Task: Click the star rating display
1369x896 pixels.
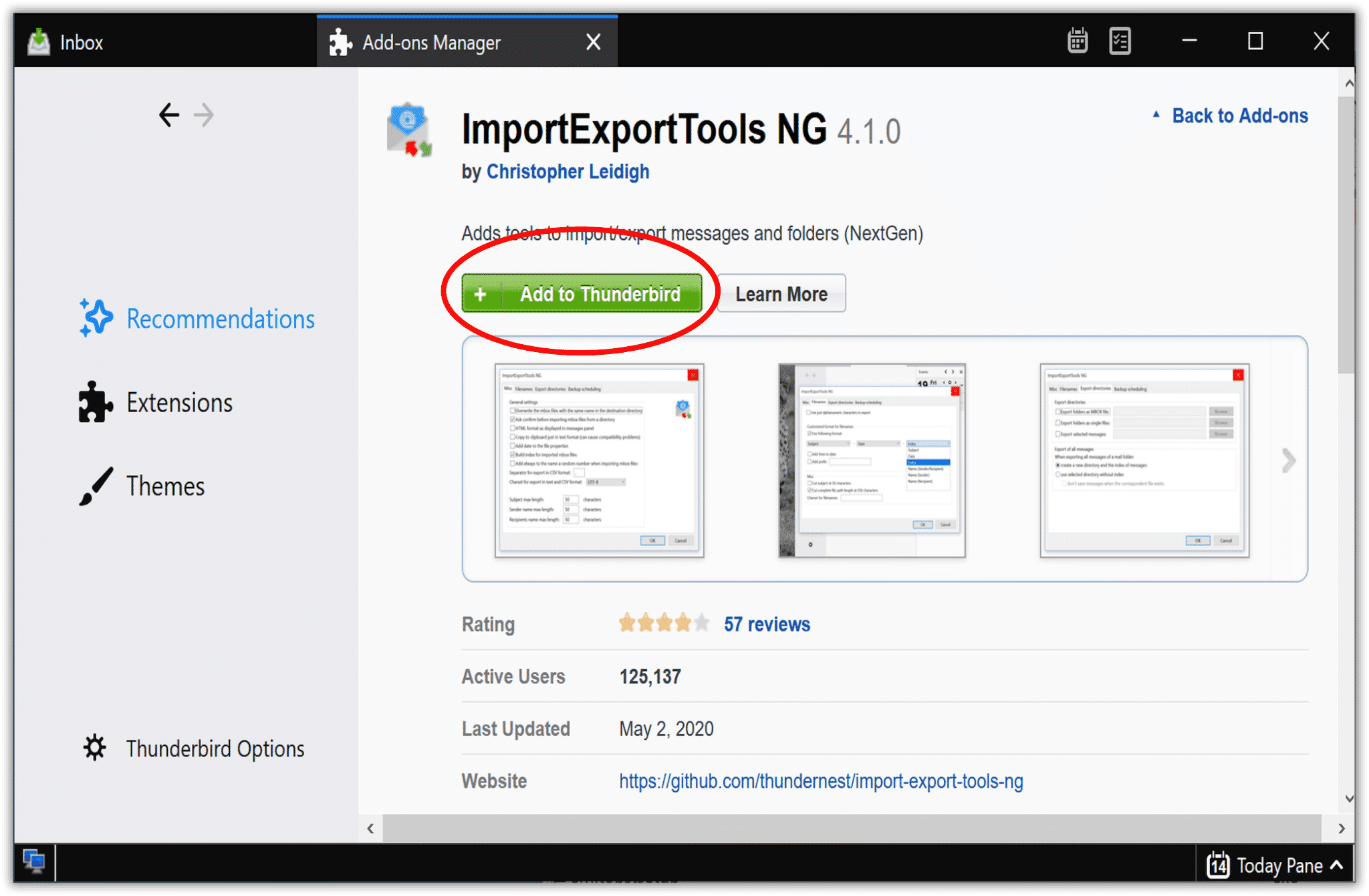Action: click(663, 623)
